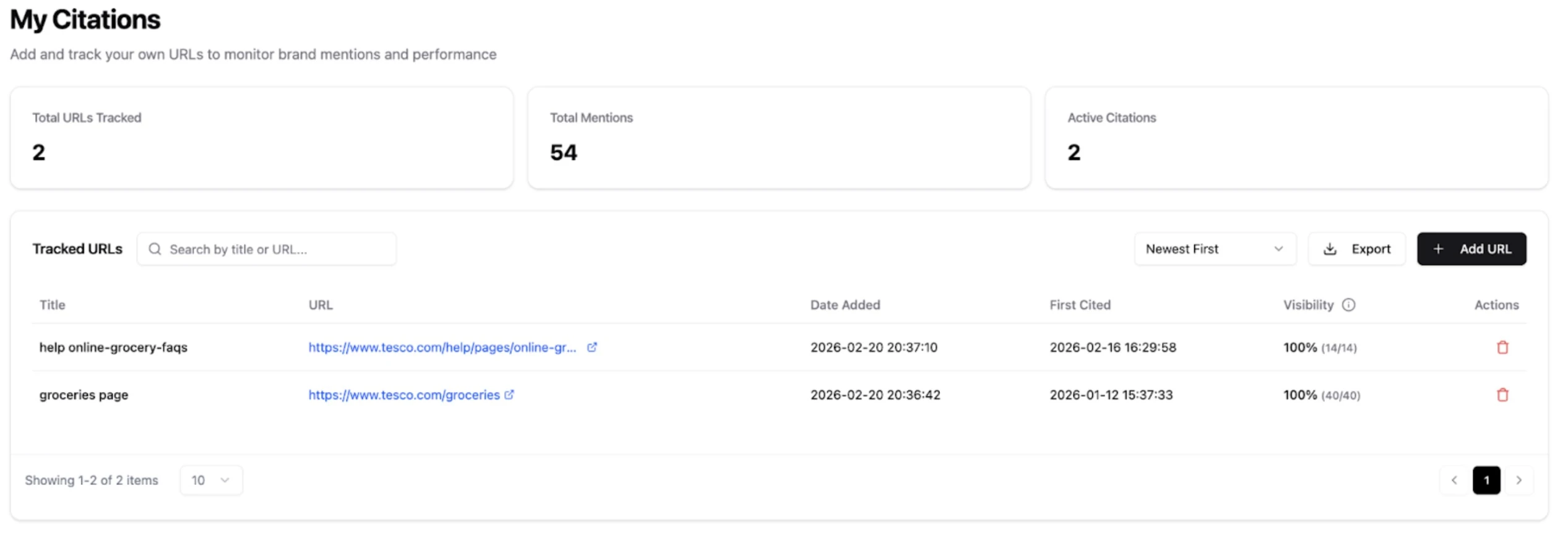Open the Newest First sort dropdown
The image size is (1568, 543).
point(1214,249)
